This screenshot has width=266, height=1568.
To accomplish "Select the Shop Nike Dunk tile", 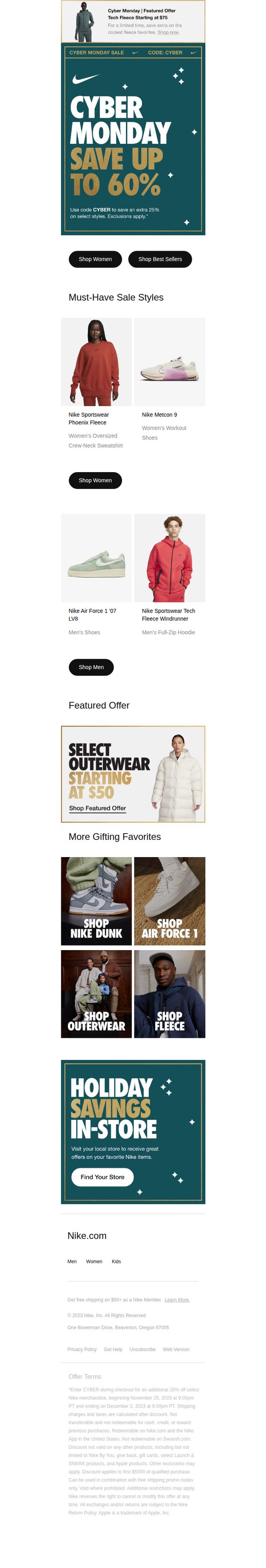I will point(96,901).
